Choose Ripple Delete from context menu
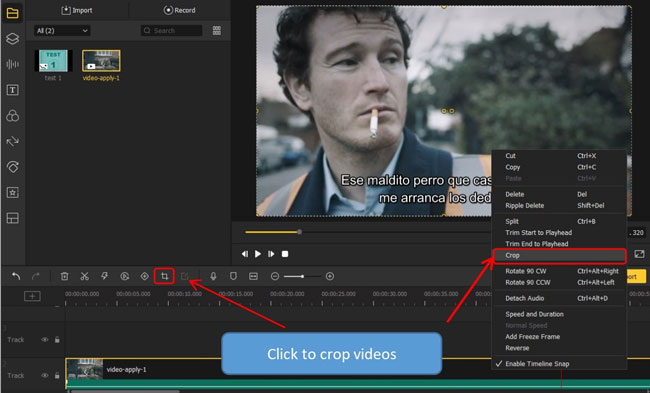 (559, 205)
